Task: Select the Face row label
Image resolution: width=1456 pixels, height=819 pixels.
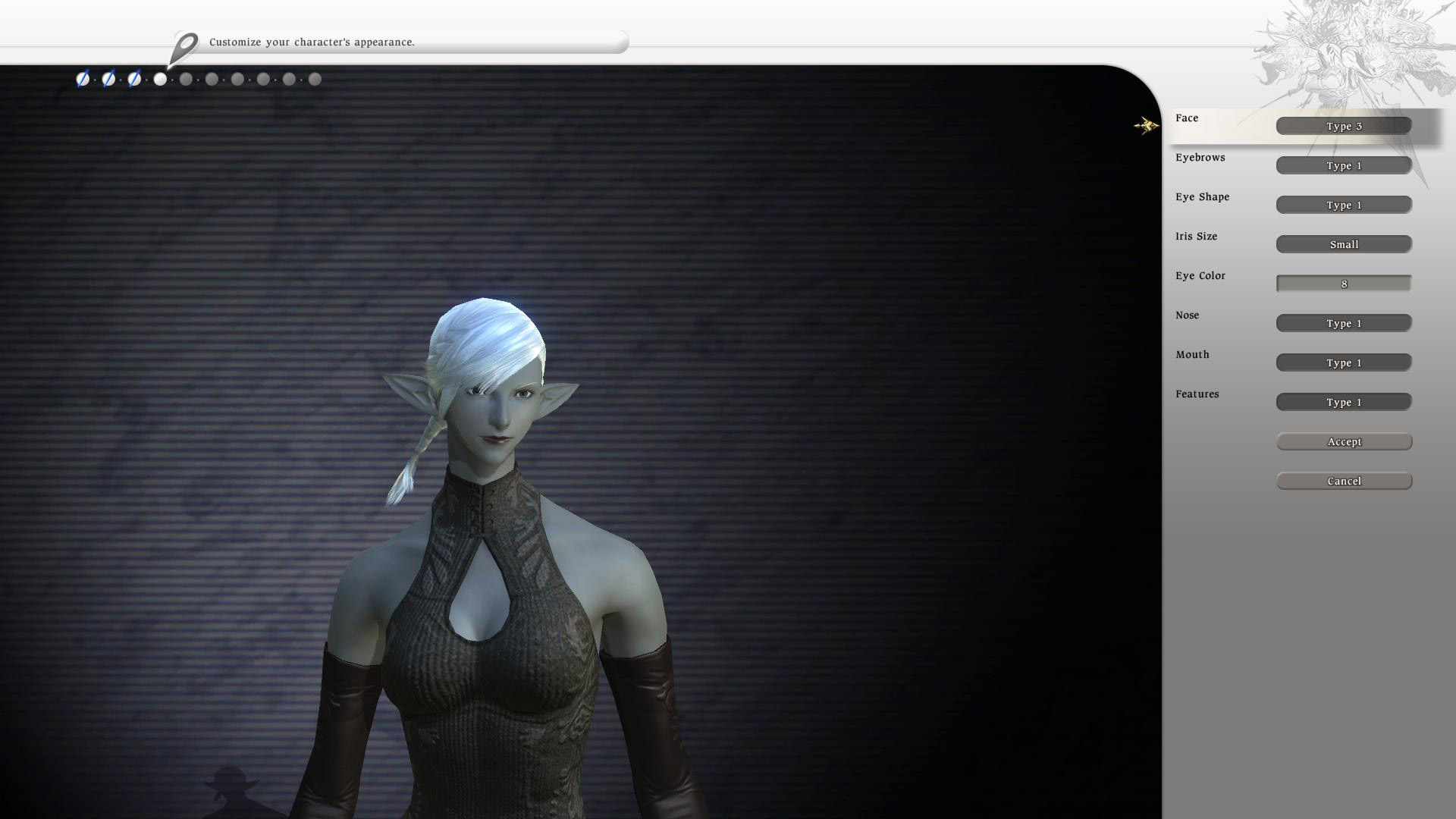Action: [1187, 118]
